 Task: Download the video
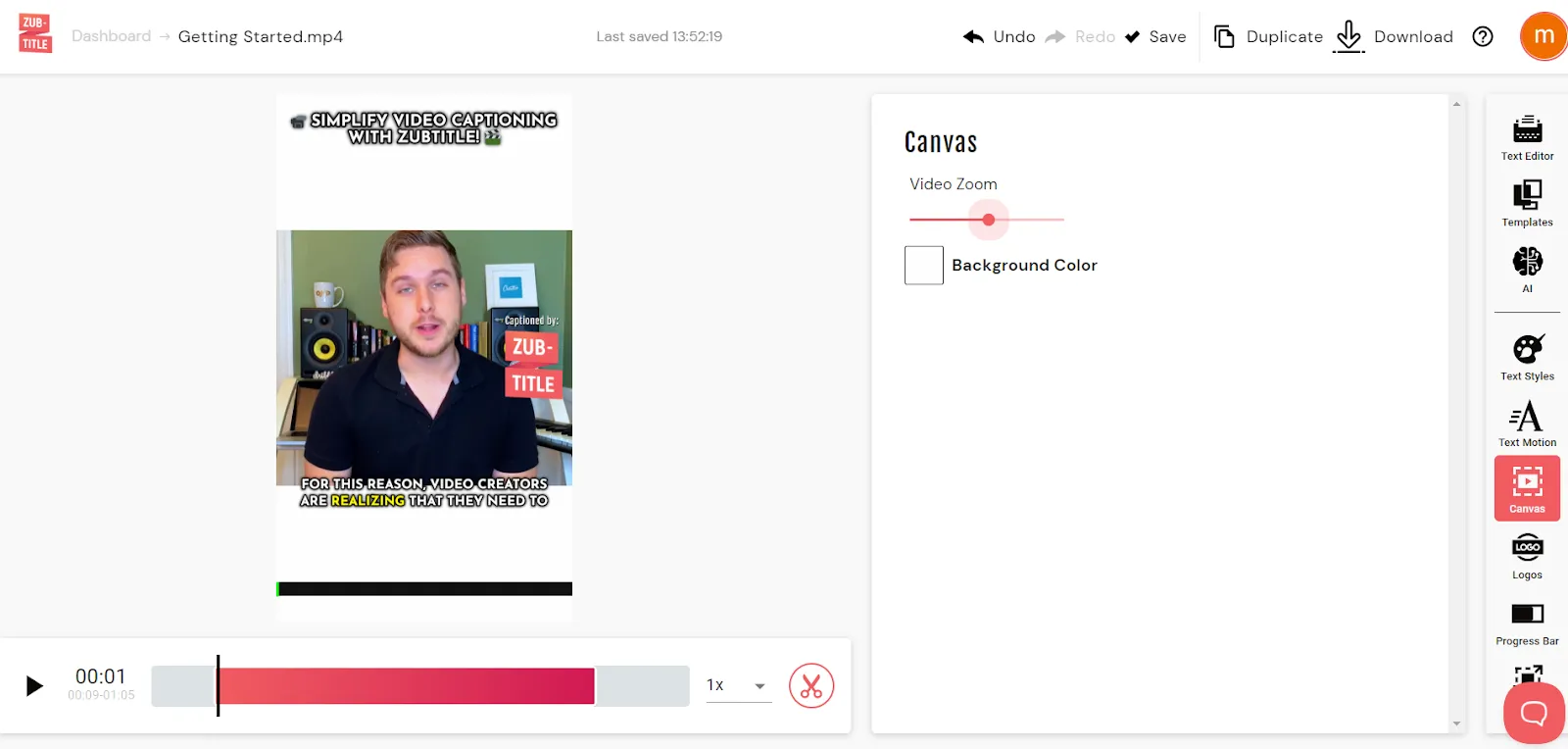[x=1395, y=36]
